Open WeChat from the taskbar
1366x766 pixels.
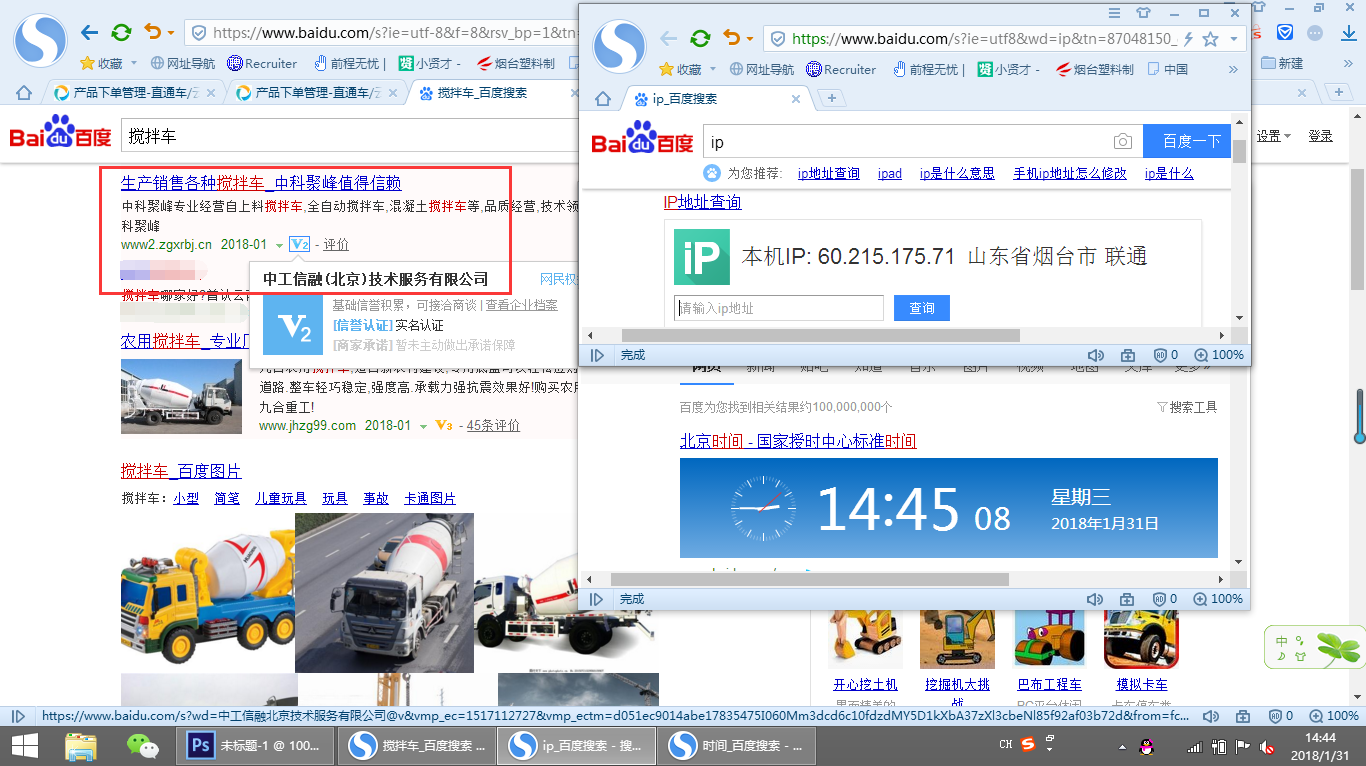click(142, 745)
